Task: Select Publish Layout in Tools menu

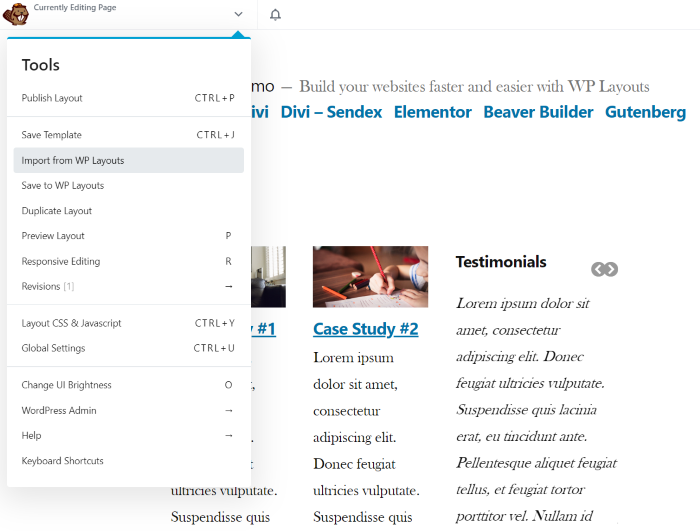Action: (x=129, y=98)
